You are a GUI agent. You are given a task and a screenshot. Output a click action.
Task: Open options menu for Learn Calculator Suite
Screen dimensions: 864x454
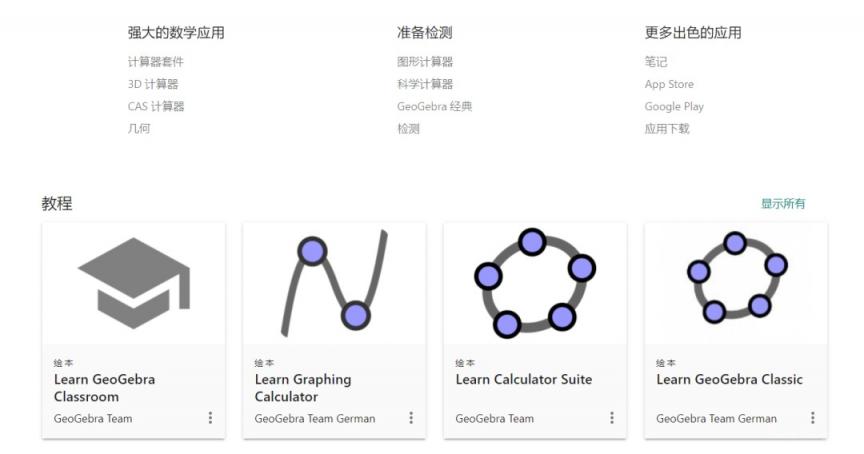(x=612, y=418)
